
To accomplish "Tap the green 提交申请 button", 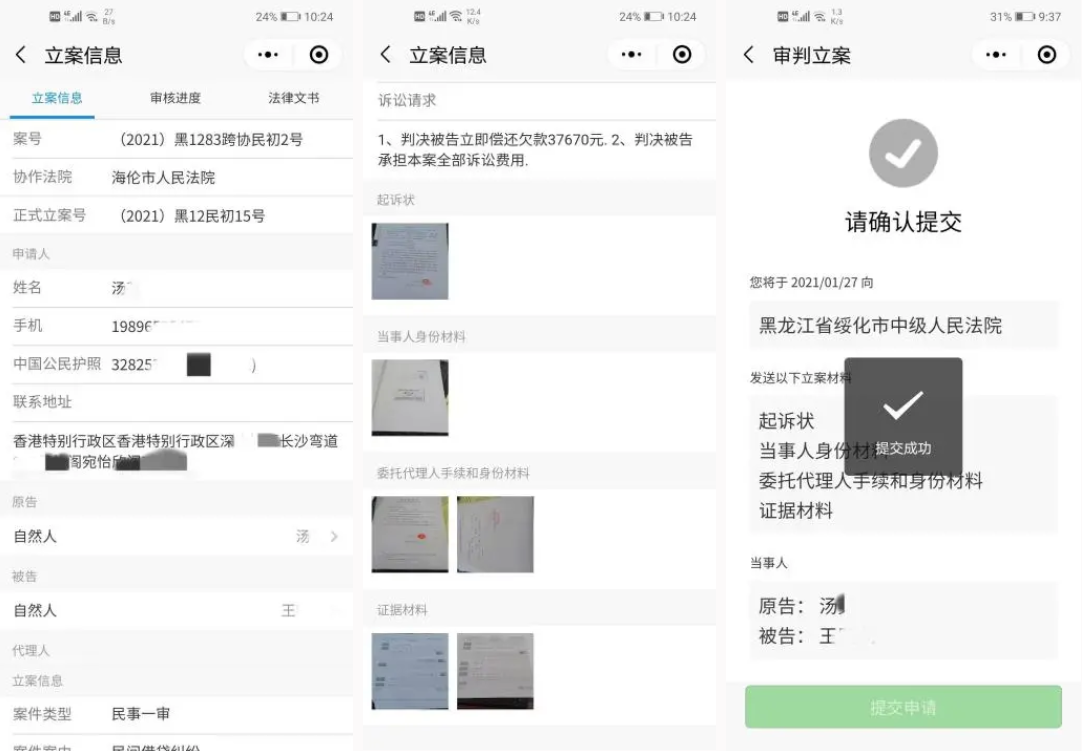I will 903,707.
